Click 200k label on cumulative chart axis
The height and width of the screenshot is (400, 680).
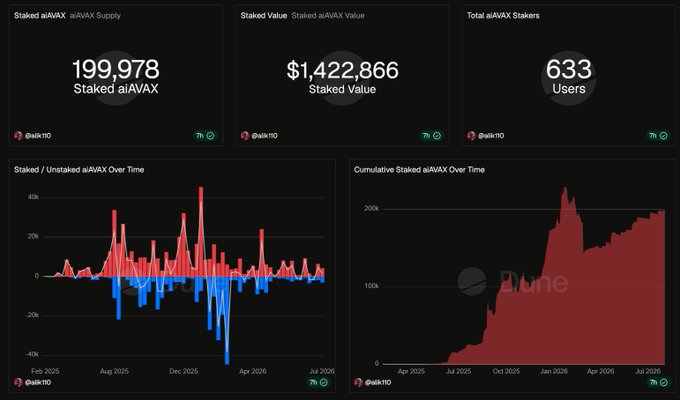pos(372,209)
